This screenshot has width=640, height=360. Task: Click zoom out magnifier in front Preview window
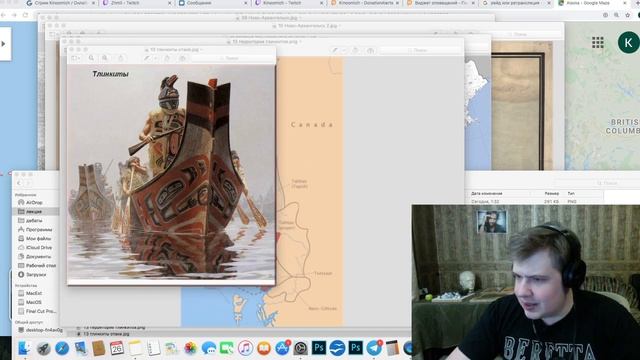click(91, 58)
